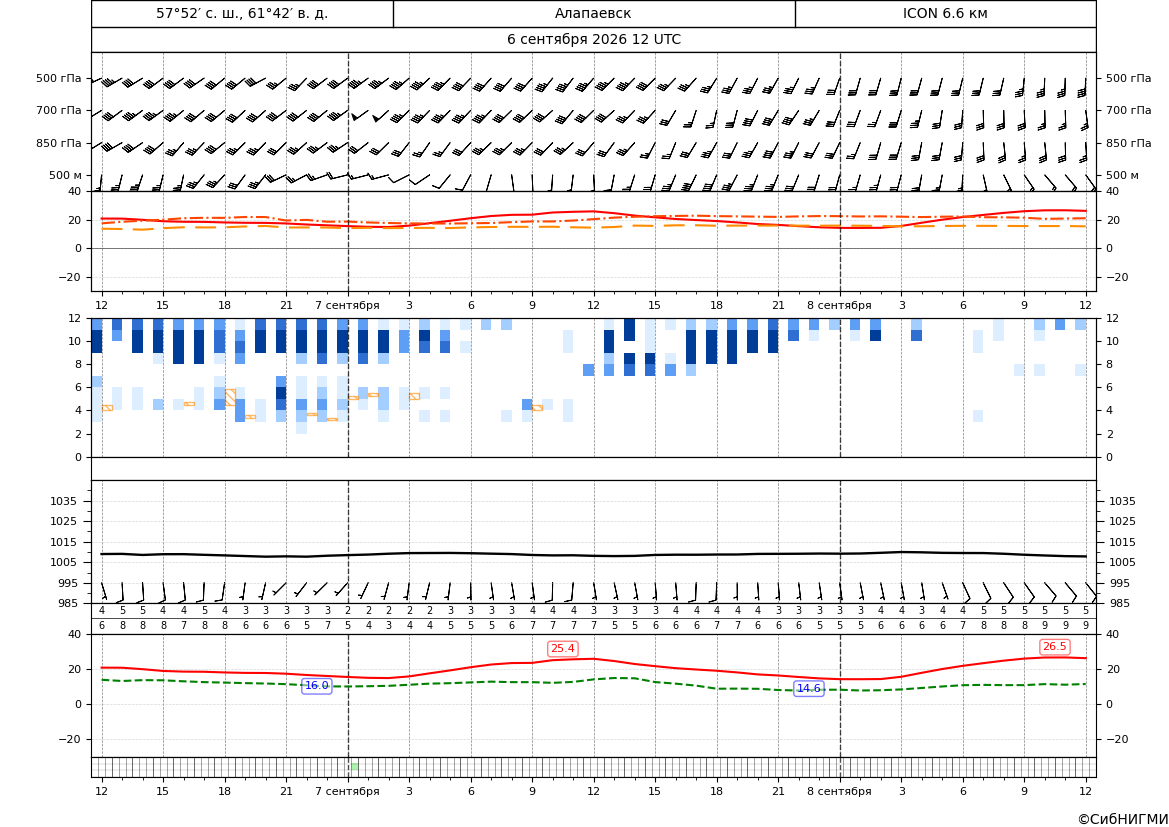This screenshot has width=1169, height=827.
Task: Click the orange hatched box near 18h cloud column
Action: coord(230,397)
